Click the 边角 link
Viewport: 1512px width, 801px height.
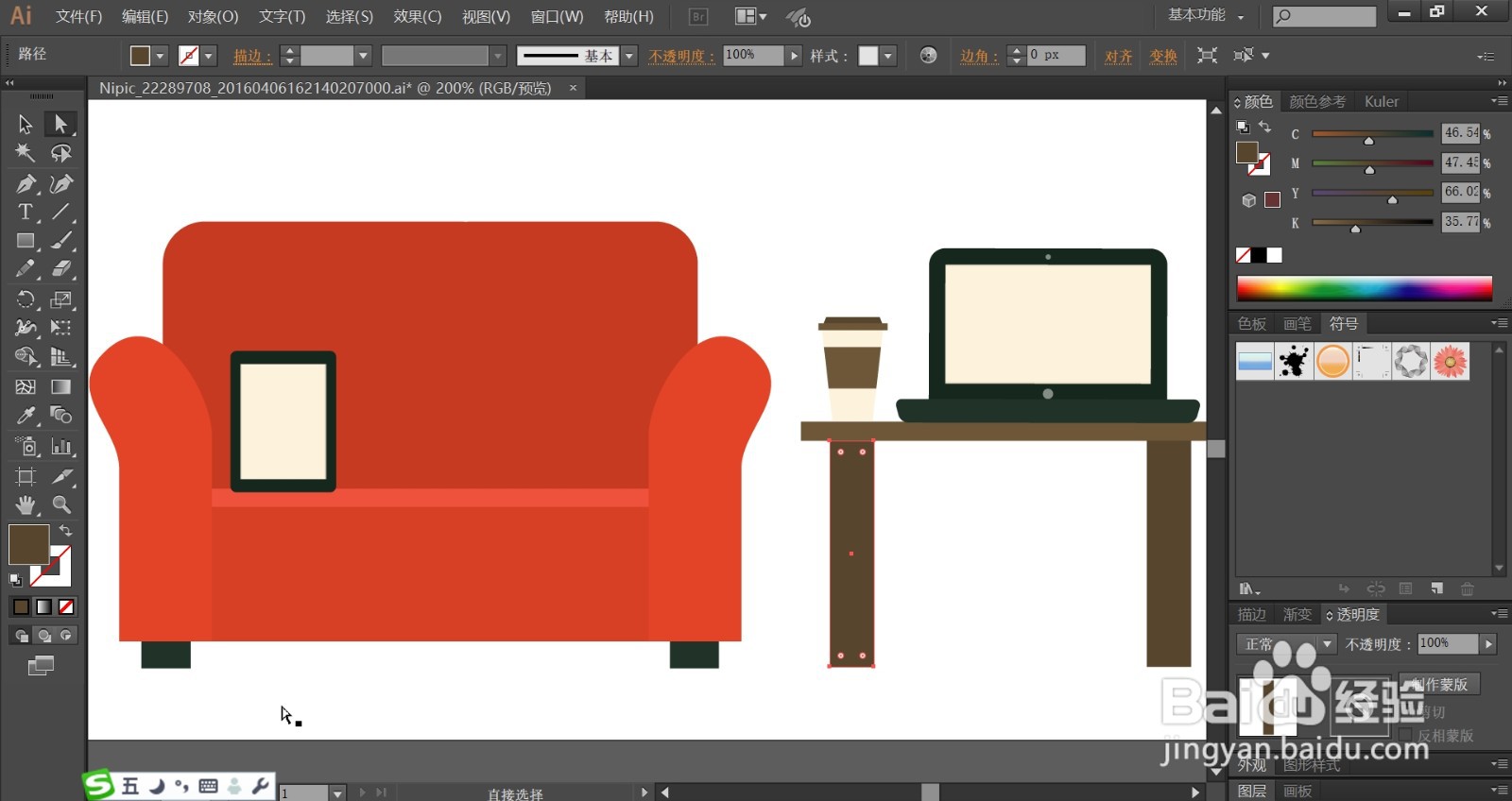978,56
